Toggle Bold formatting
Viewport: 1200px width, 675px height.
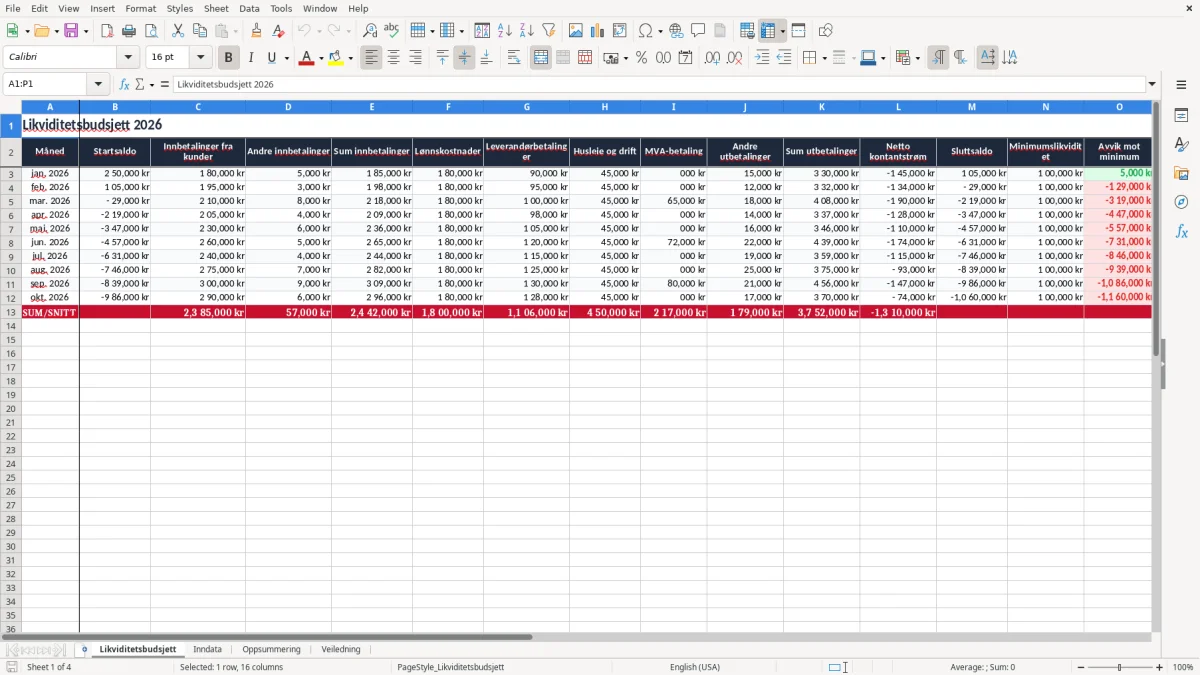pyautogui.click(x=228, y=58)
